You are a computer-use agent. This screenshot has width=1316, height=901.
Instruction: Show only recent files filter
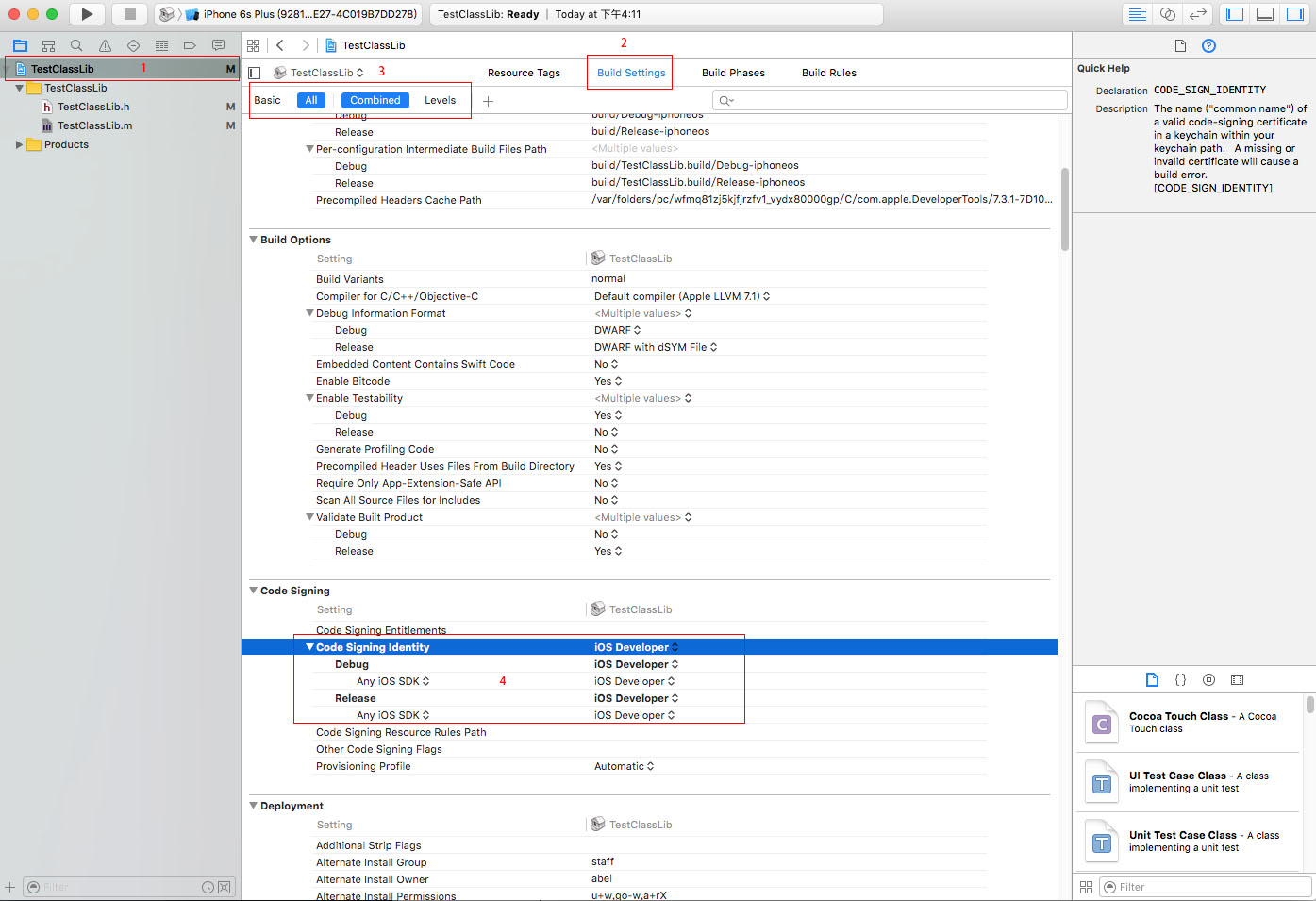click(208, 887)
